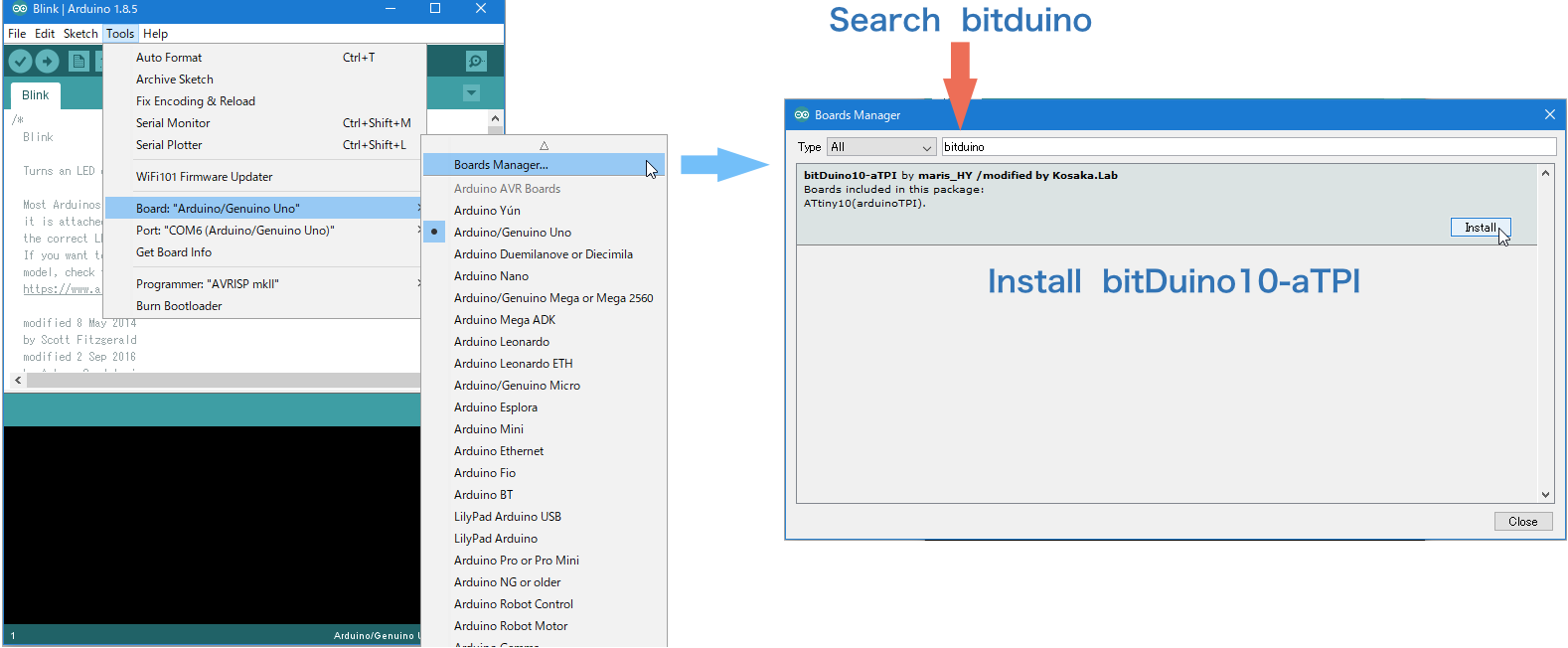Minimize the Arduino IDE window
The width and height of the screenshot is (1568, 648).
[391, 9]
